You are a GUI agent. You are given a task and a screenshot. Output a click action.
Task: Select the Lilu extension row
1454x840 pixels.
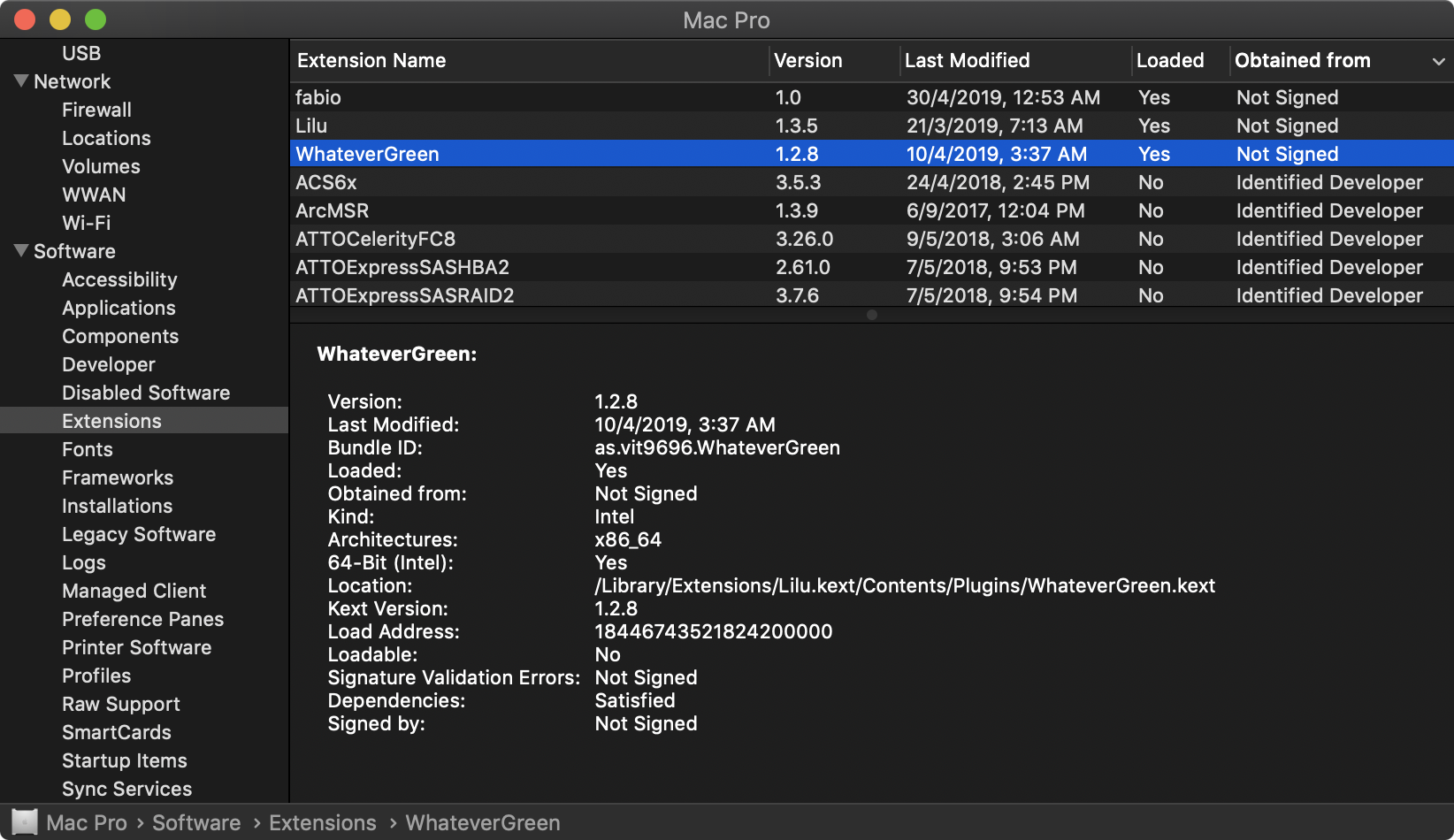(x=872, y=126)
